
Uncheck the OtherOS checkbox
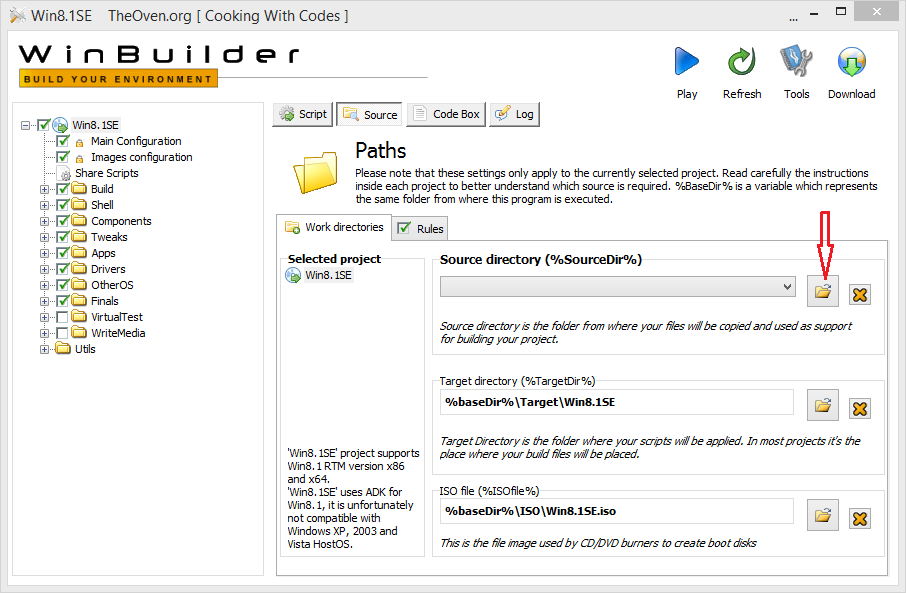(x=62, y=285)
